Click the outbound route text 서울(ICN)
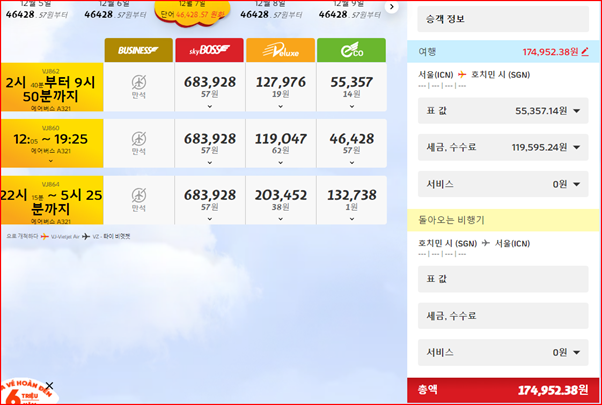This screenshot has width=602, height=405. click(436, 75)
